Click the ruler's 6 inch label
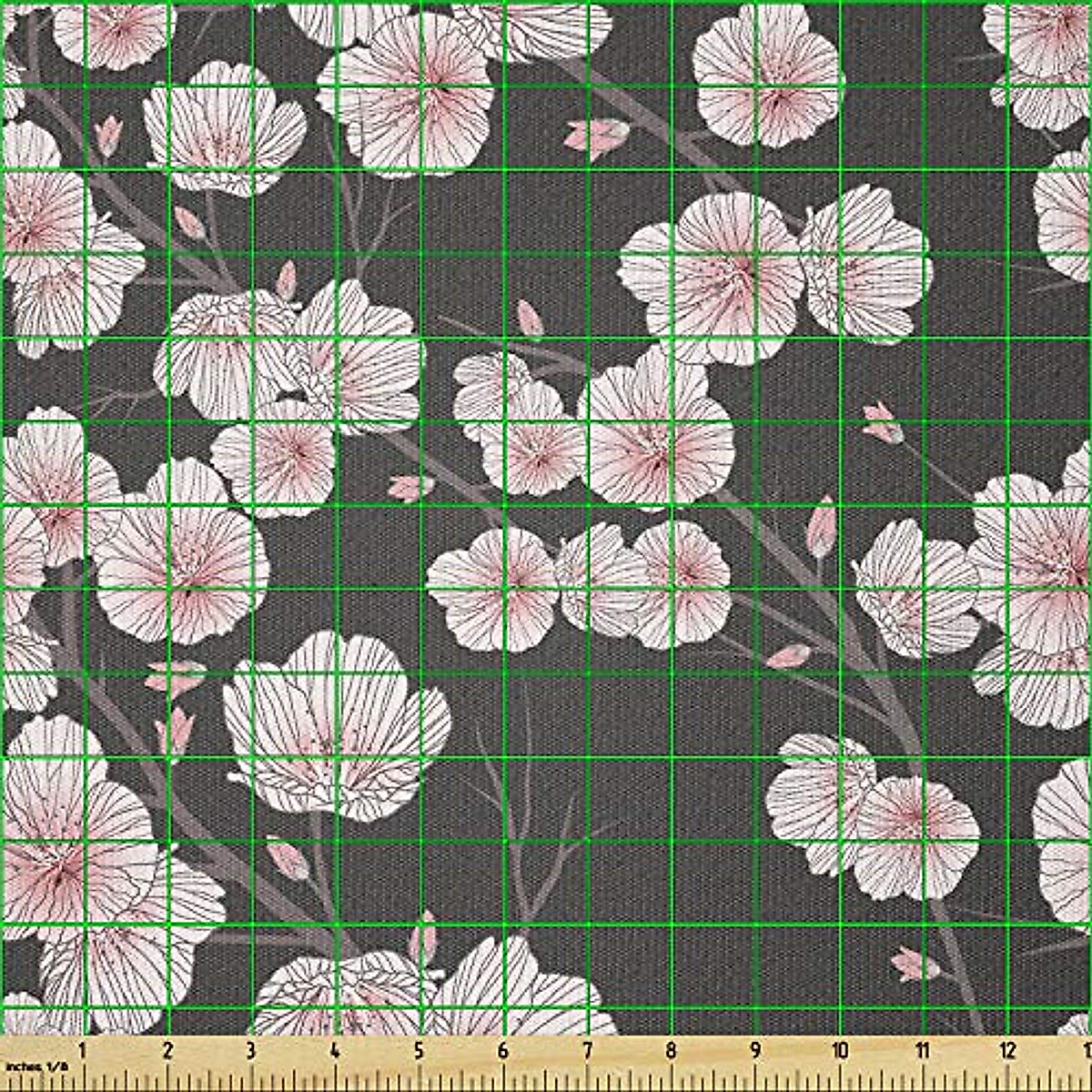The height and width of the screenshot is (1092, 1092). [503, 1049]
